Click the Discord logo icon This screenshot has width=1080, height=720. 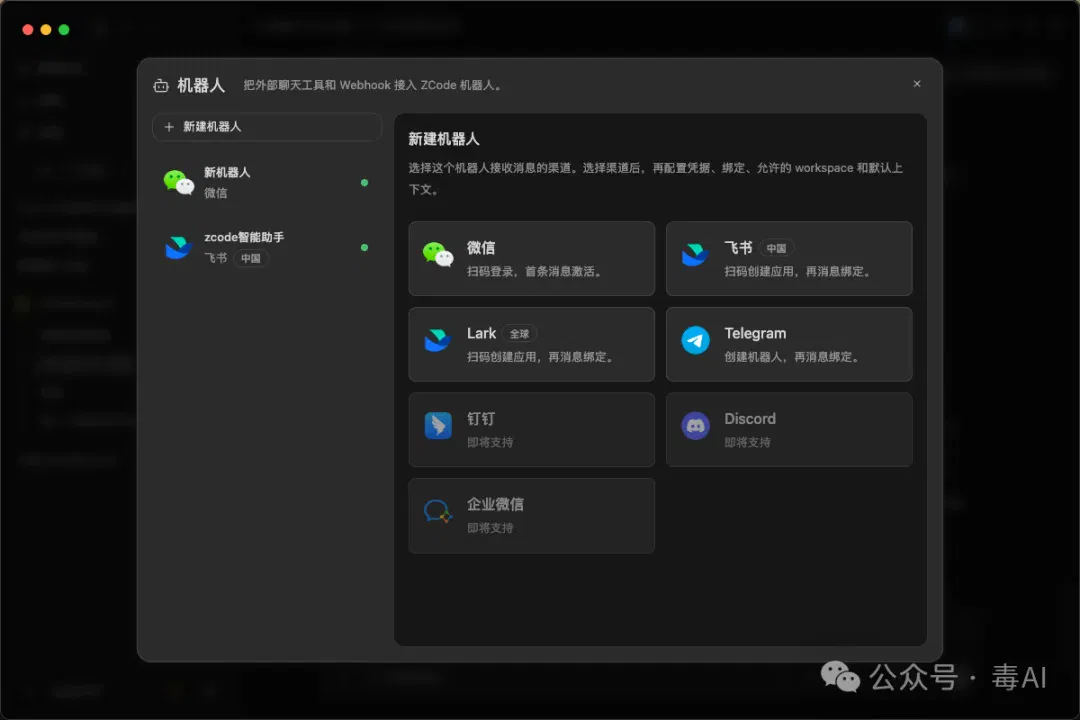[696, 426]
